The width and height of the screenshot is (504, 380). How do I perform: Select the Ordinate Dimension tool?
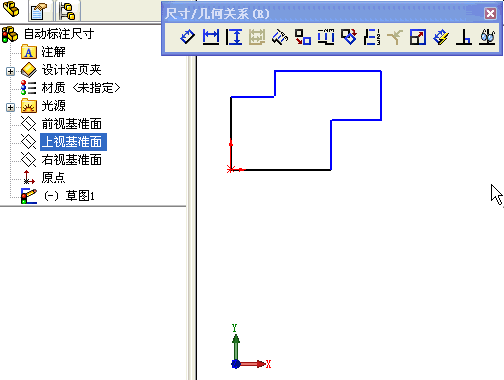click(280, 37)
